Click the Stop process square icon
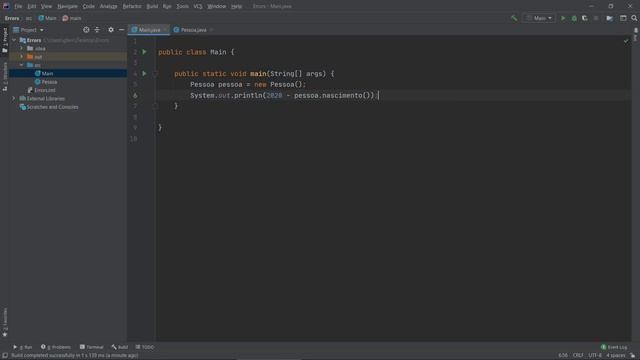The image size is (640, 360). [596, 18]
